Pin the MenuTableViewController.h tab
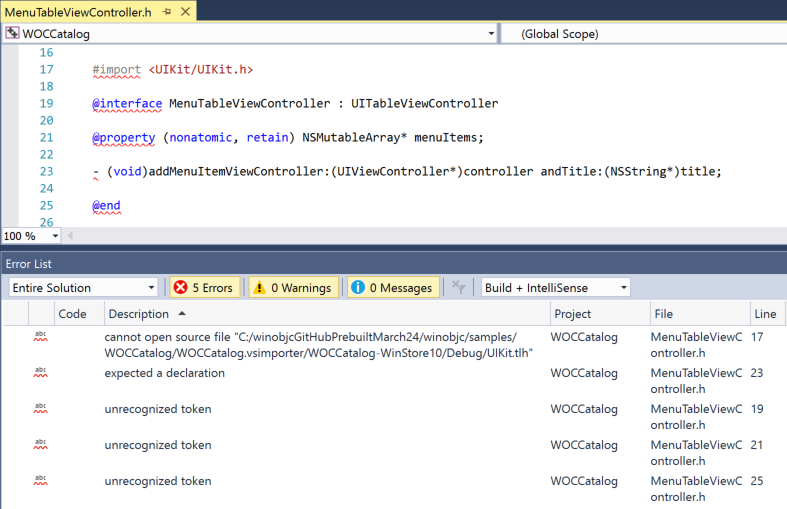 click(166, 11)
